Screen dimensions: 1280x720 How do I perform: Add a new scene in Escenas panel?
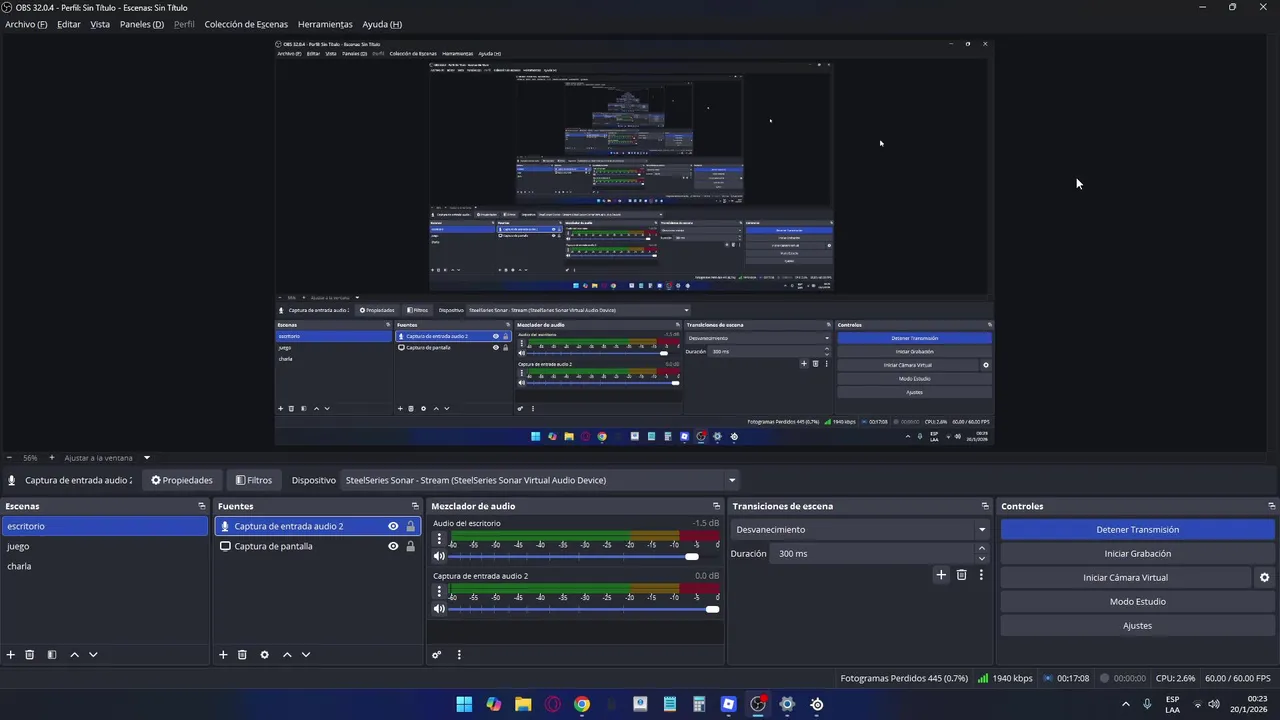click(x=11, y=655)
